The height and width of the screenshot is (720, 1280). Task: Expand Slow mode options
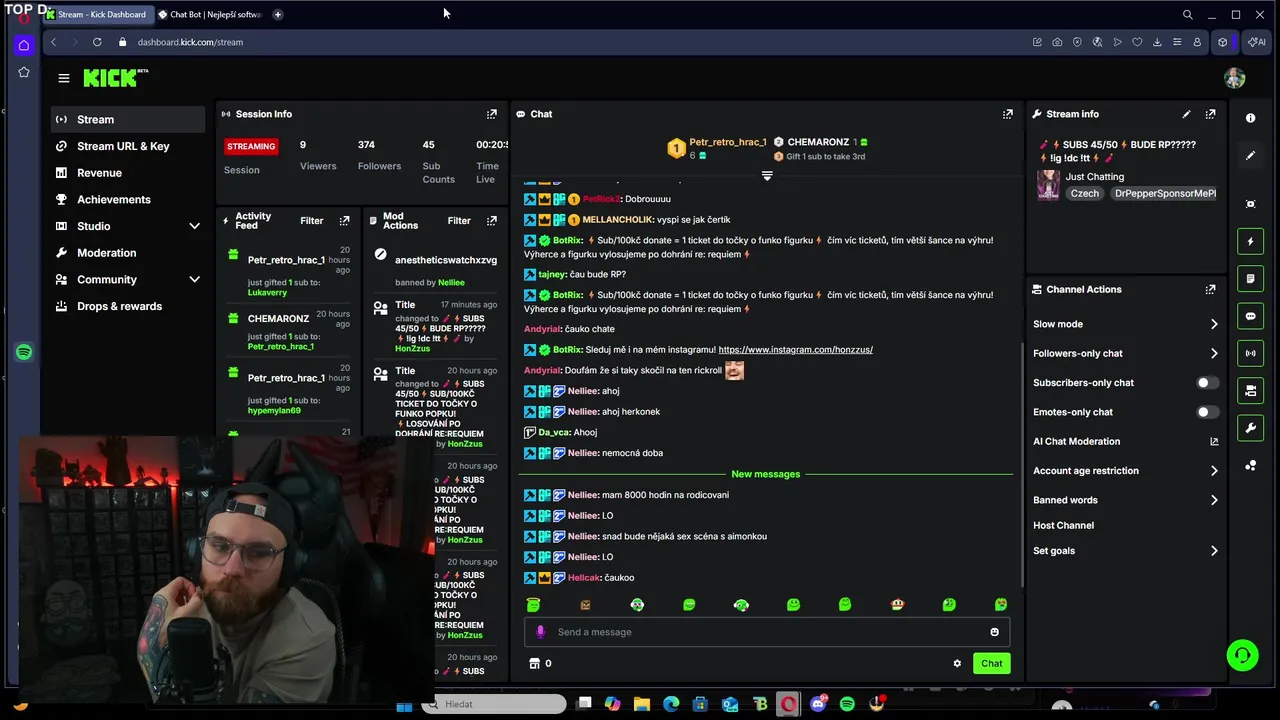click(x=1214, y=324)
